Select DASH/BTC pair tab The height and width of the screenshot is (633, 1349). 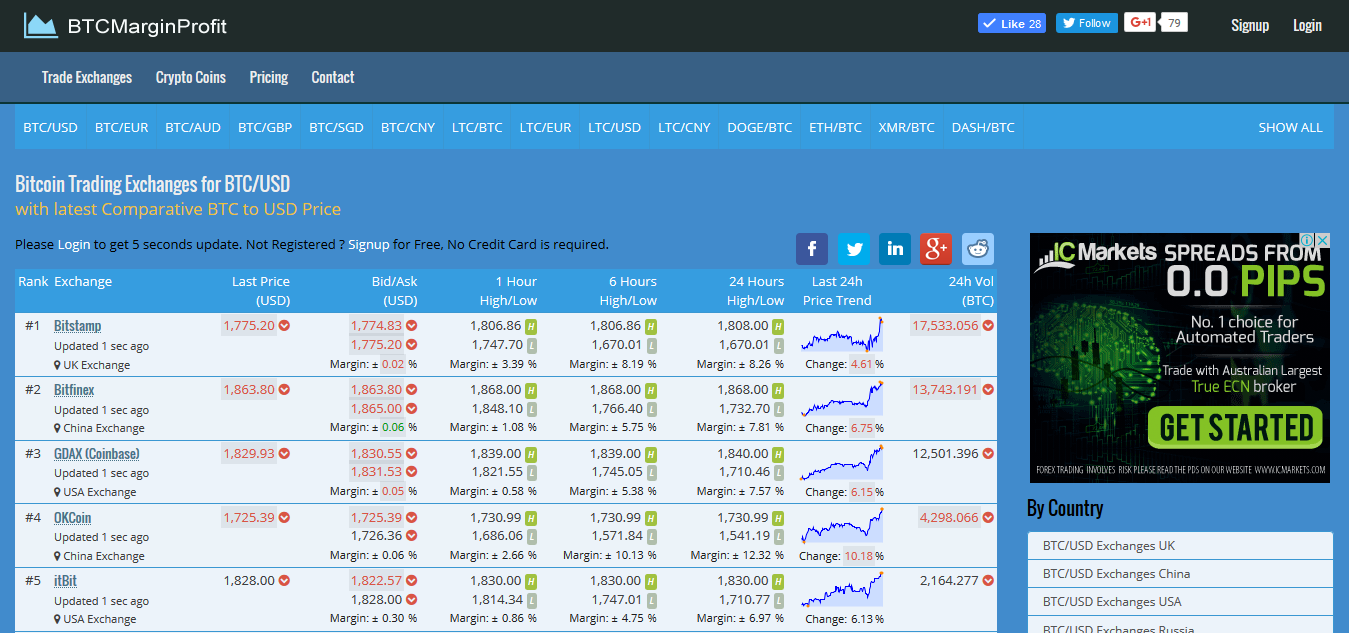click(x=983, y=127)
